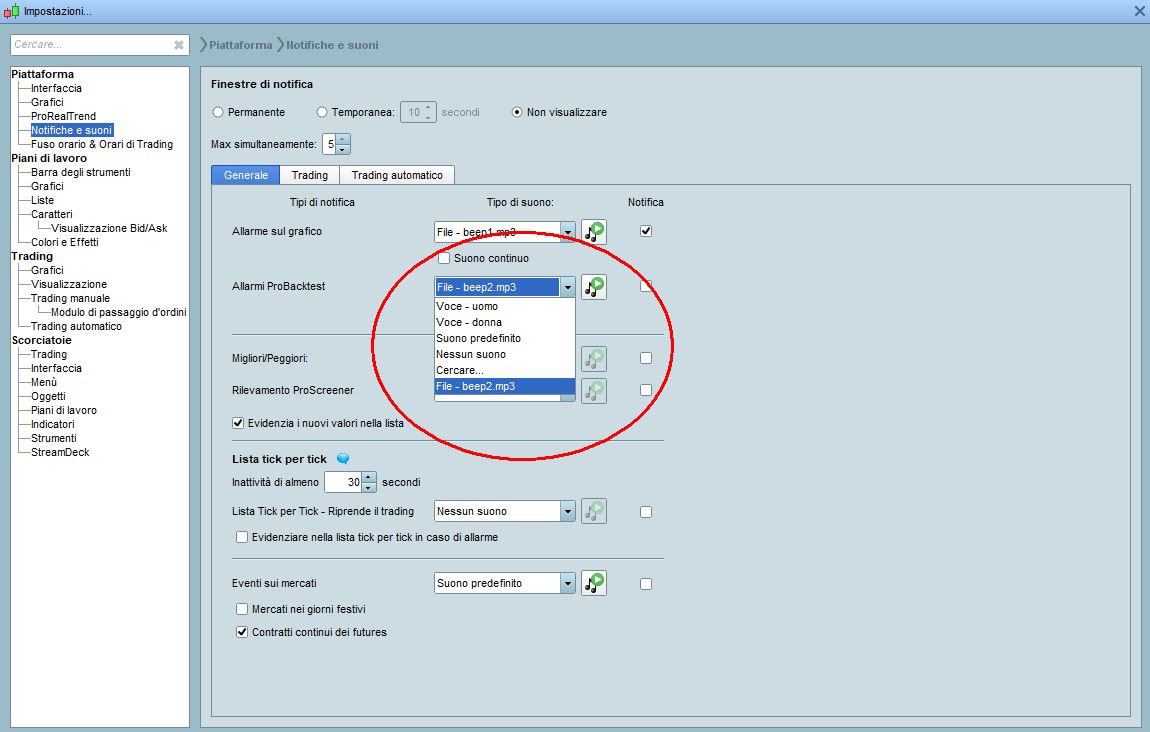This screenshot has width=1150, height=732.
Task: Enable the Suono continuo checkbox
Action: 444,258
